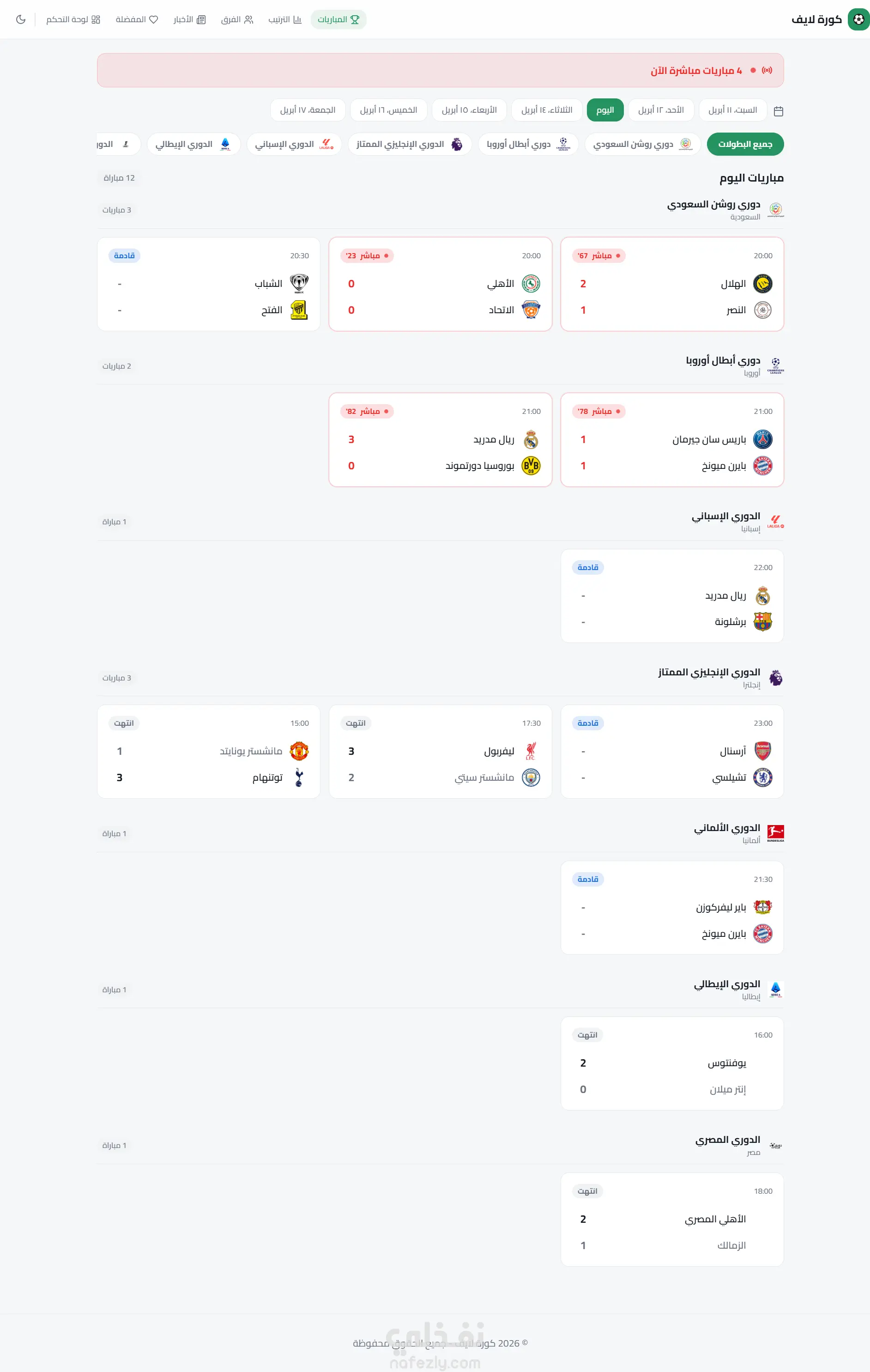This screenshot has height=1372, width=870.
Task: Click the Bundesliga league logo
Action: [x=775, y=833]
